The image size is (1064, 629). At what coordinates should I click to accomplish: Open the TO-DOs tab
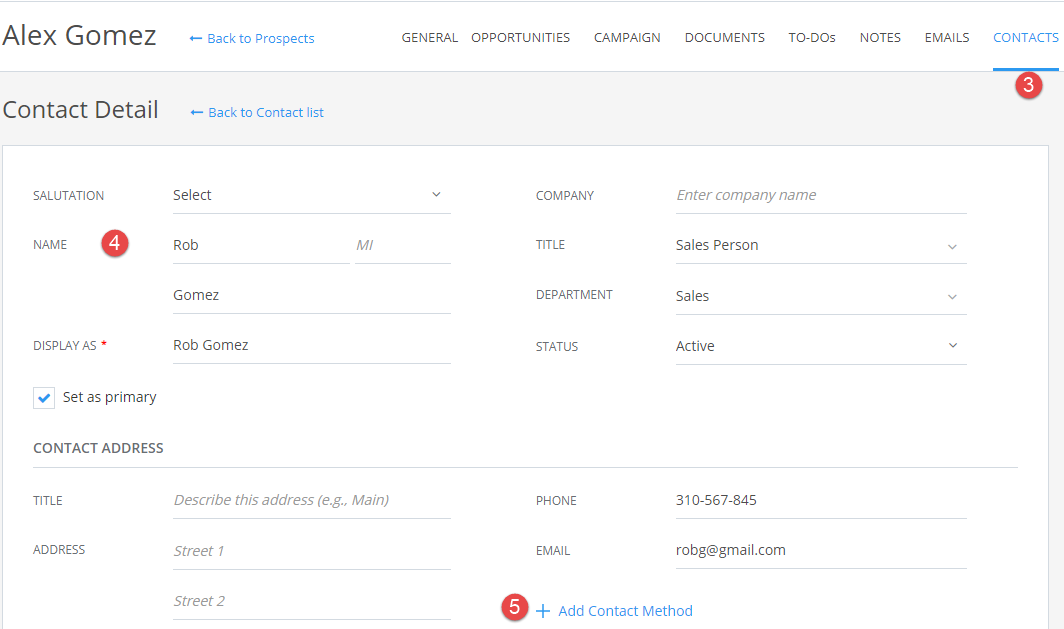pyautogui.click(x=812, y=38)
